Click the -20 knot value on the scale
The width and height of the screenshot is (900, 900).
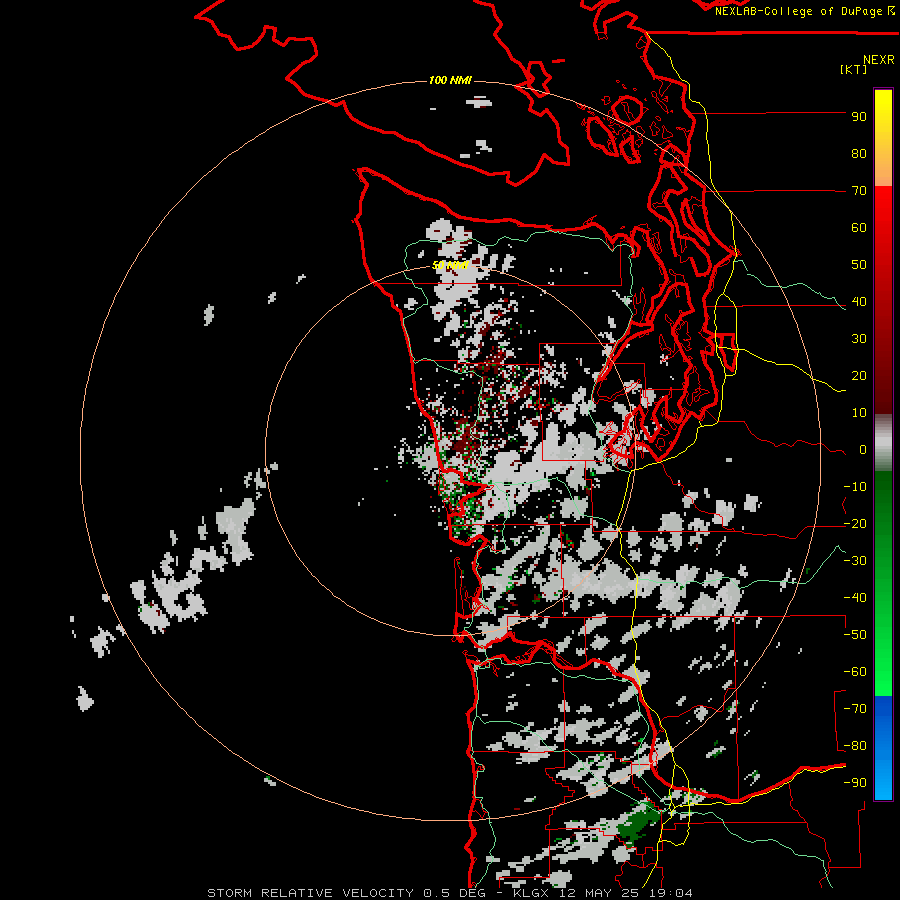pos(855,524)
